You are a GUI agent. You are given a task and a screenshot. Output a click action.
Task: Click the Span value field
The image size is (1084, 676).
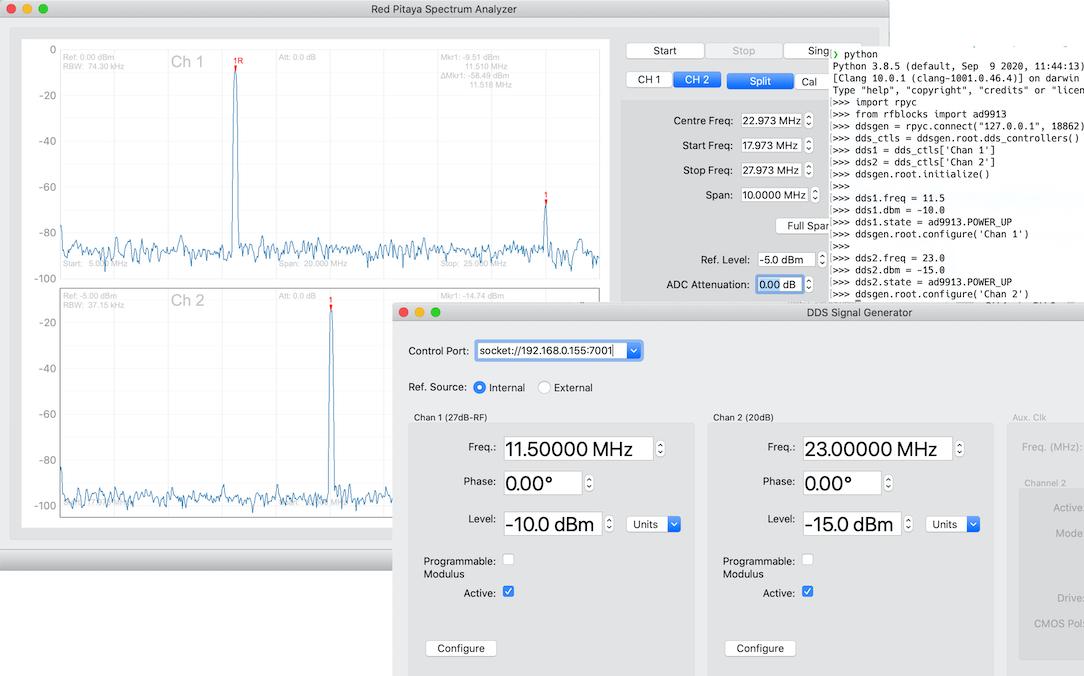pyautogui.click(x=773, y=196)
